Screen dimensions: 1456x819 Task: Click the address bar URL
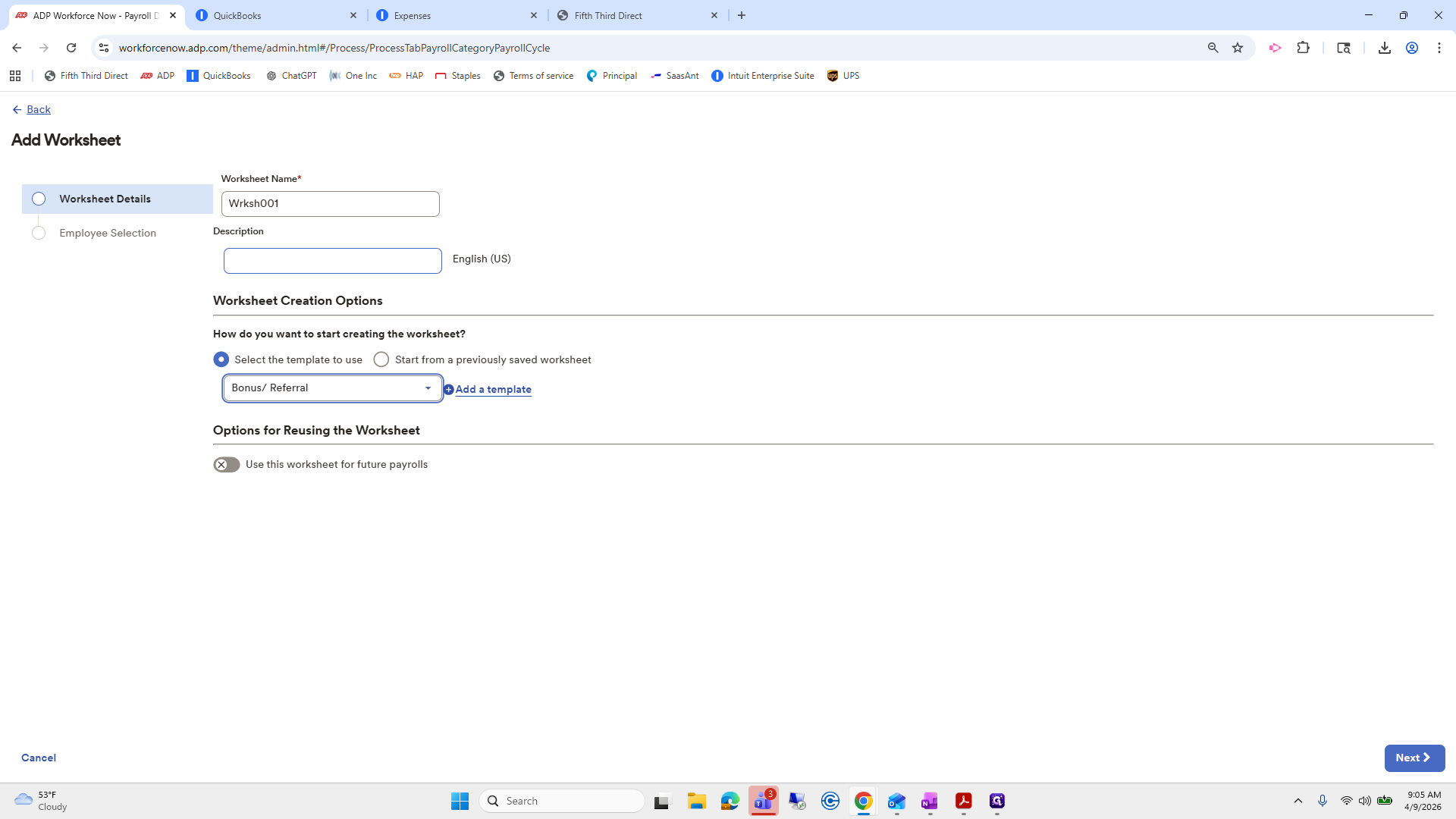(334, 48)
